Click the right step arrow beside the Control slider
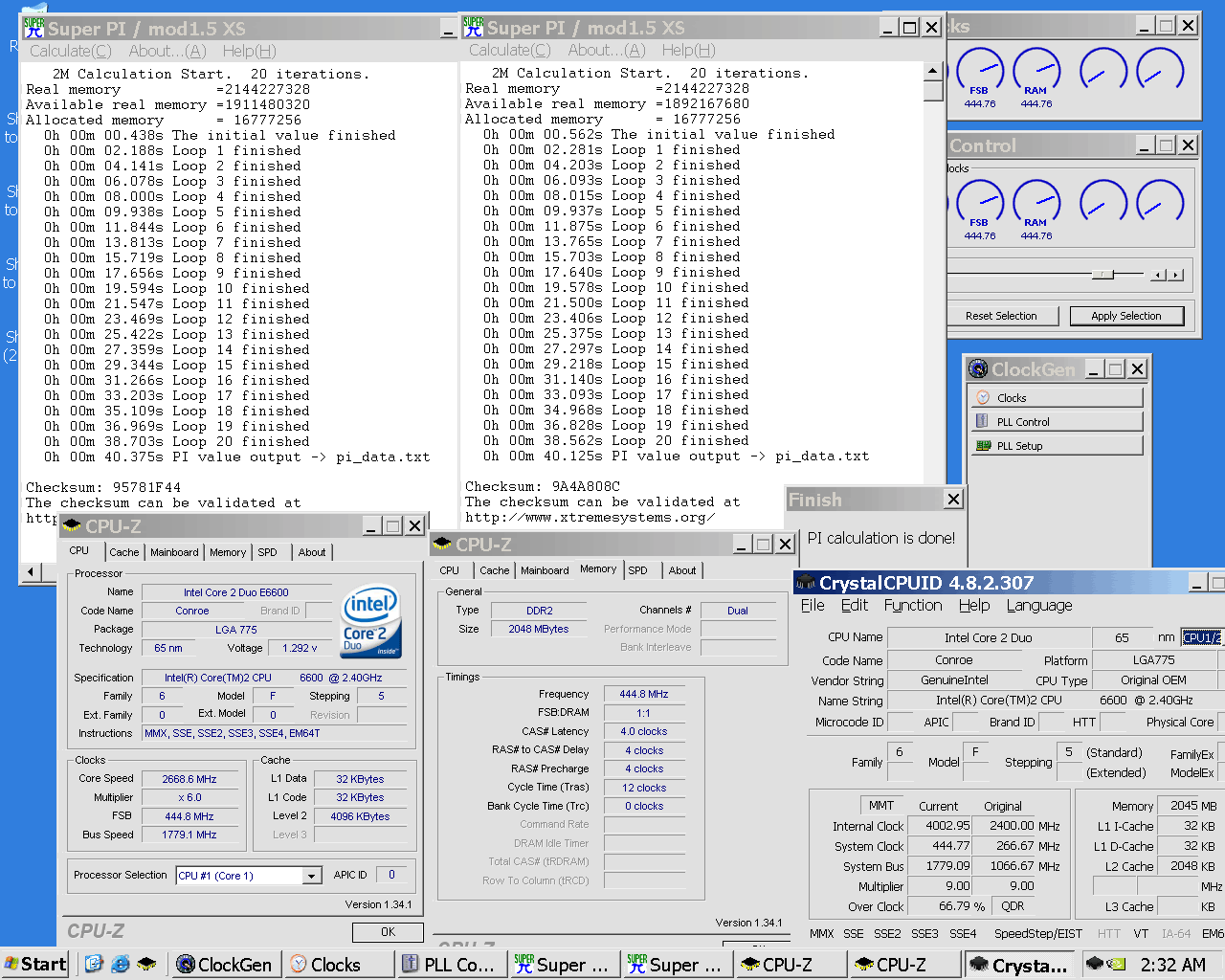The height and width of the screenshot is (980, 1225). click(x=1175, y=275)
